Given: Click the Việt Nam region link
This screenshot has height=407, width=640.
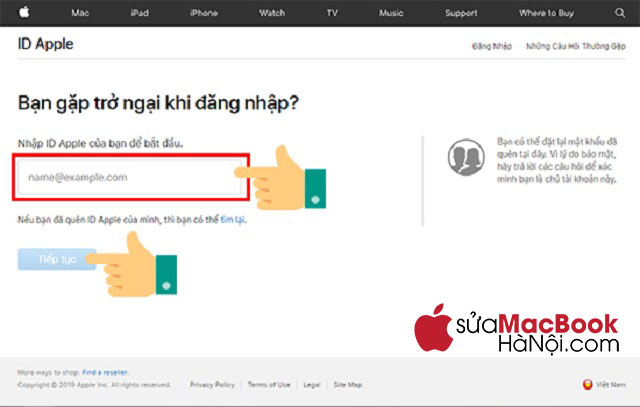Looking at the screenshot, I should 611,385.
